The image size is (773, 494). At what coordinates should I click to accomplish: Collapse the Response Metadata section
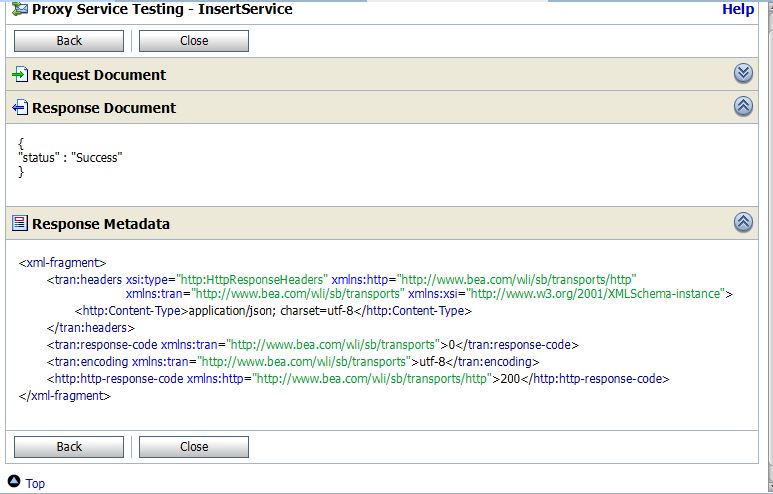pos(743,223)
